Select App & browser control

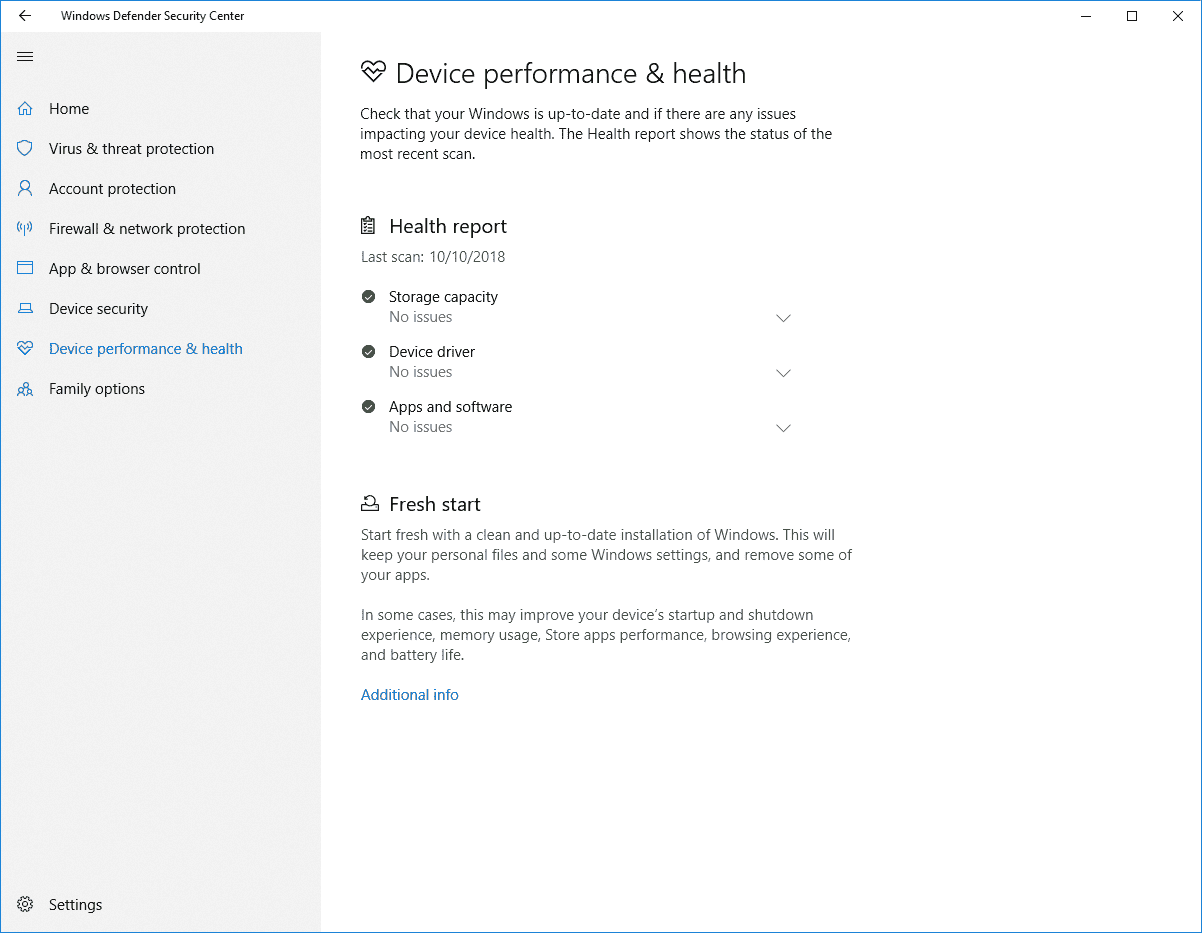(x=125, y=269)
